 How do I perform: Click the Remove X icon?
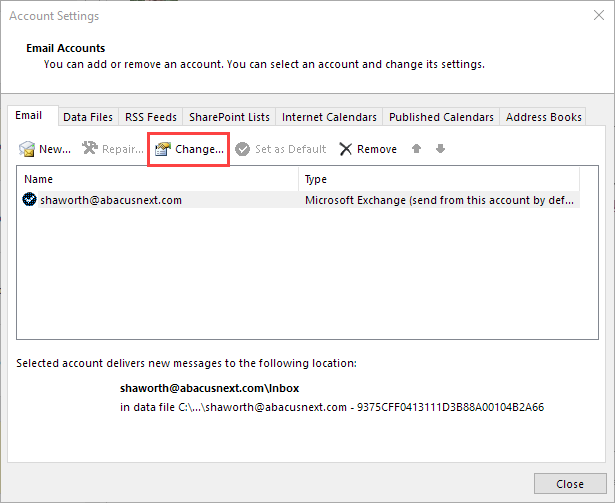tap(346, 149)
